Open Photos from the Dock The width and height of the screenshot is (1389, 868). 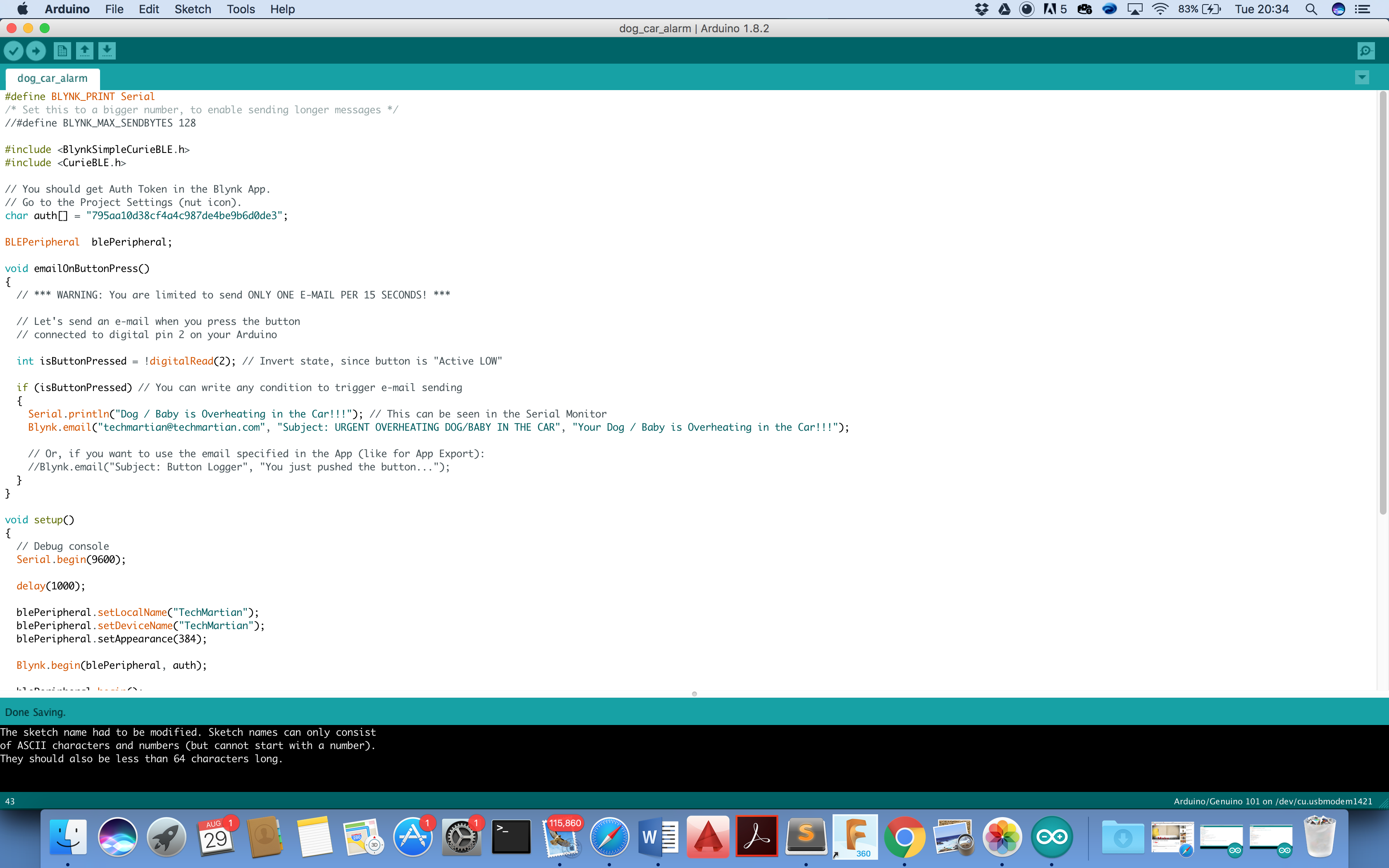point(1002,837)
